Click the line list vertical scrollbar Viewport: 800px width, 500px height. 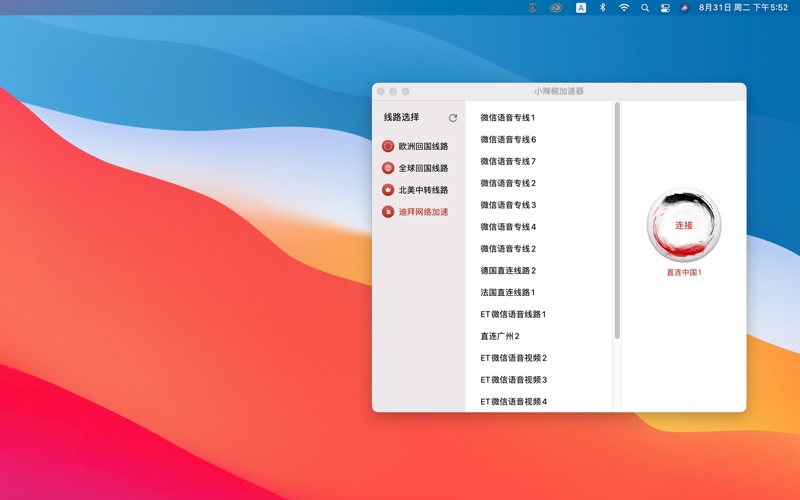[x=617, y=220]
